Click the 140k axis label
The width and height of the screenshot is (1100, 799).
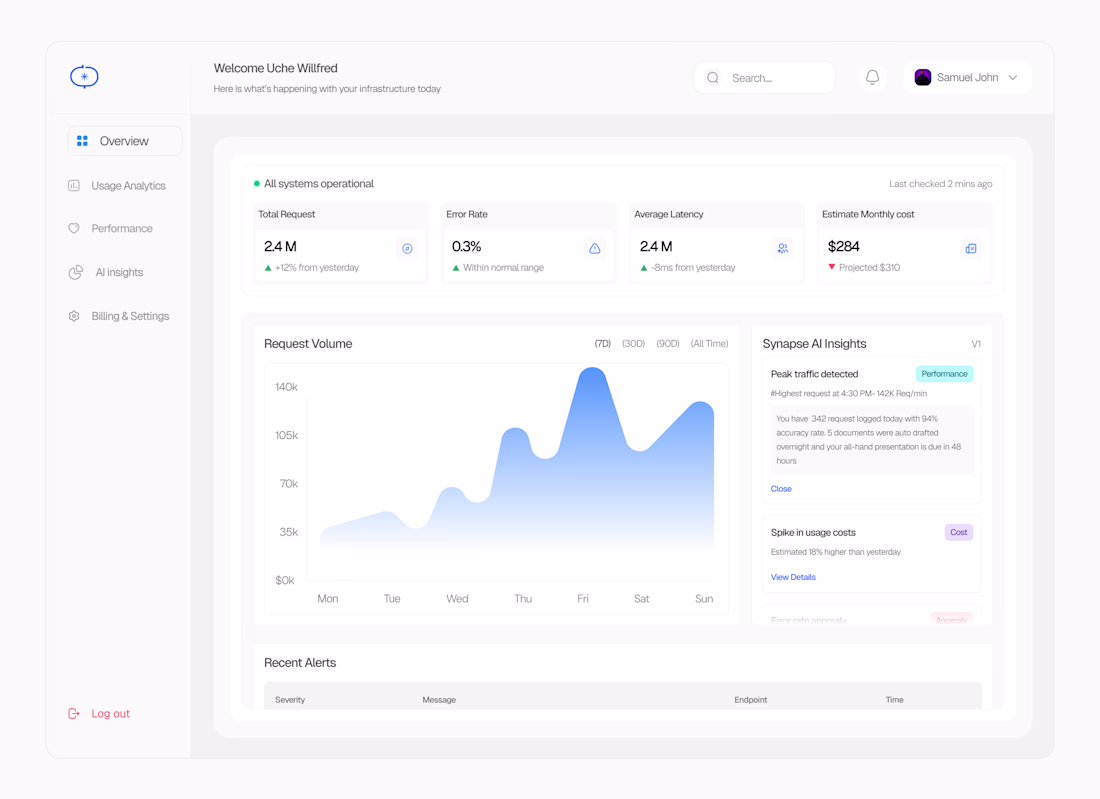tap(286, 387)
